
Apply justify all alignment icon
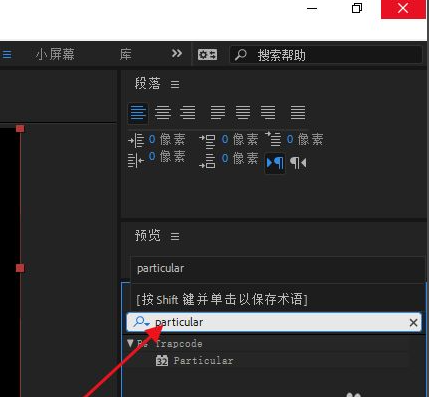coord(298,113)
